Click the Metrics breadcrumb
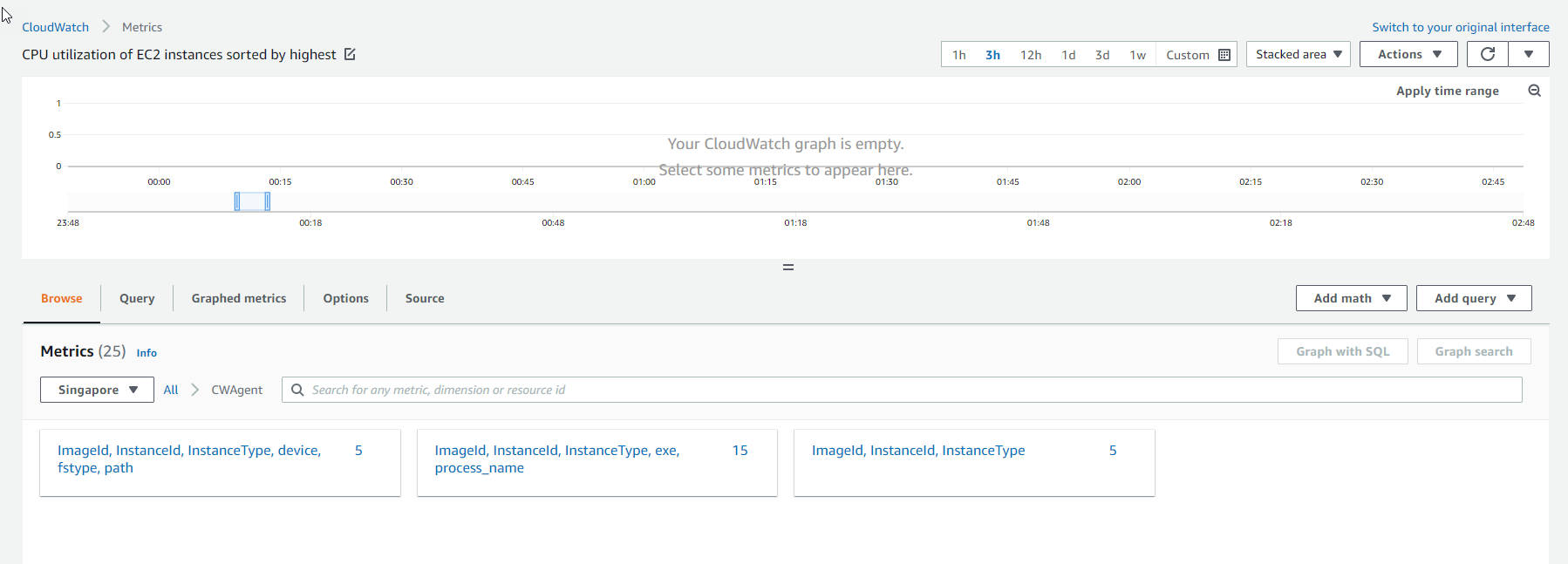The height and width of the screenshot is (564, 1568). [x=142, y=27]
